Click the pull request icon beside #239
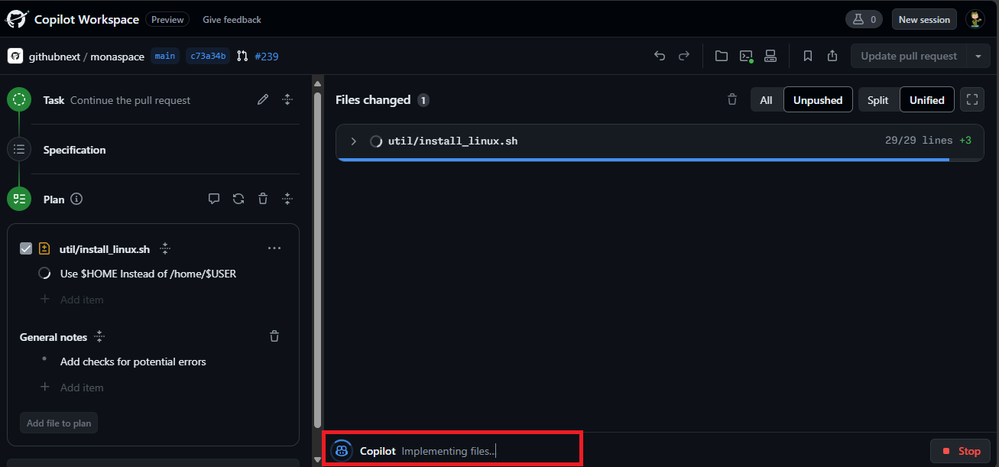The height and width of the screenshot is (467, 999). pyautogui.click(x=242, y=56)
